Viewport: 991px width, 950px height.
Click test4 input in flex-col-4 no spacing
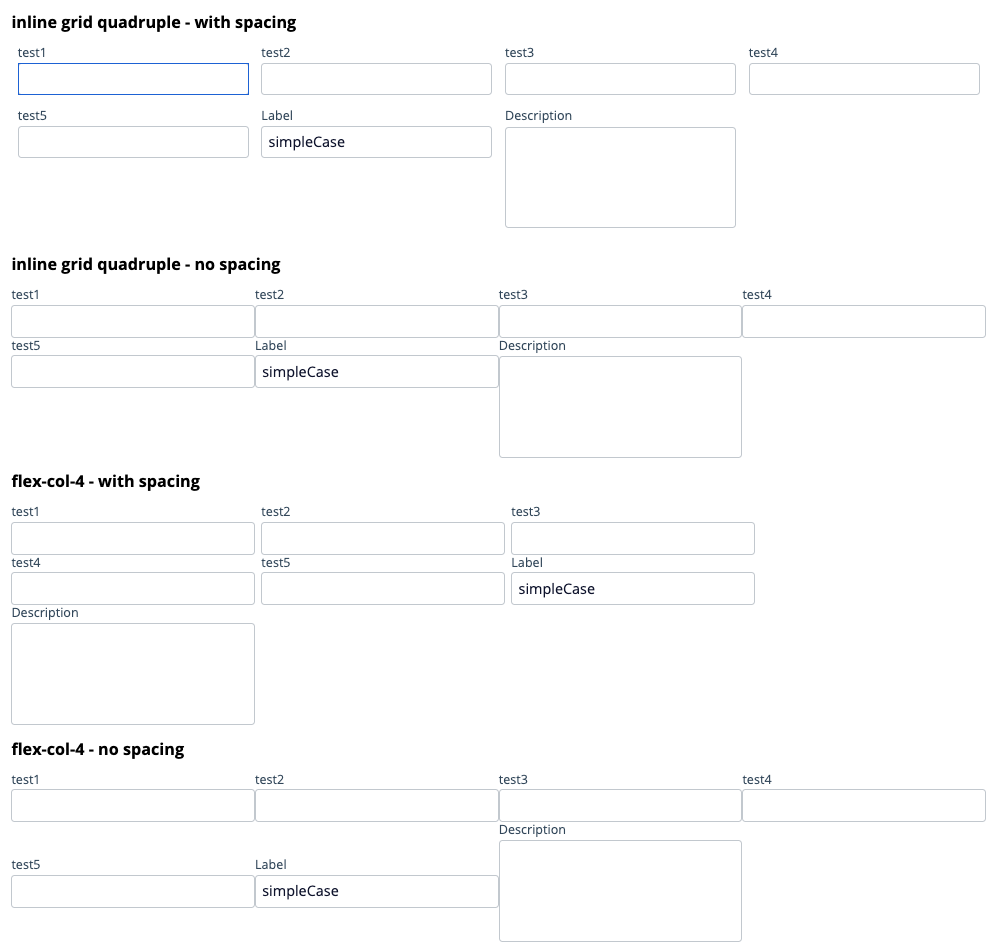(864, 805)
